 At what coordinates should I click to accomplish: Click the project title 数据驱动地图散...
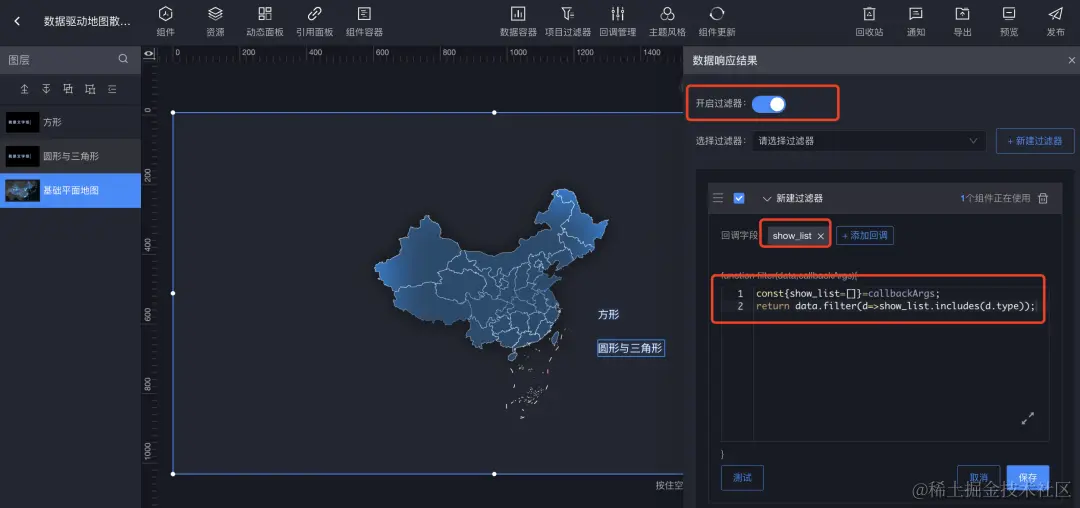point(87,21)
